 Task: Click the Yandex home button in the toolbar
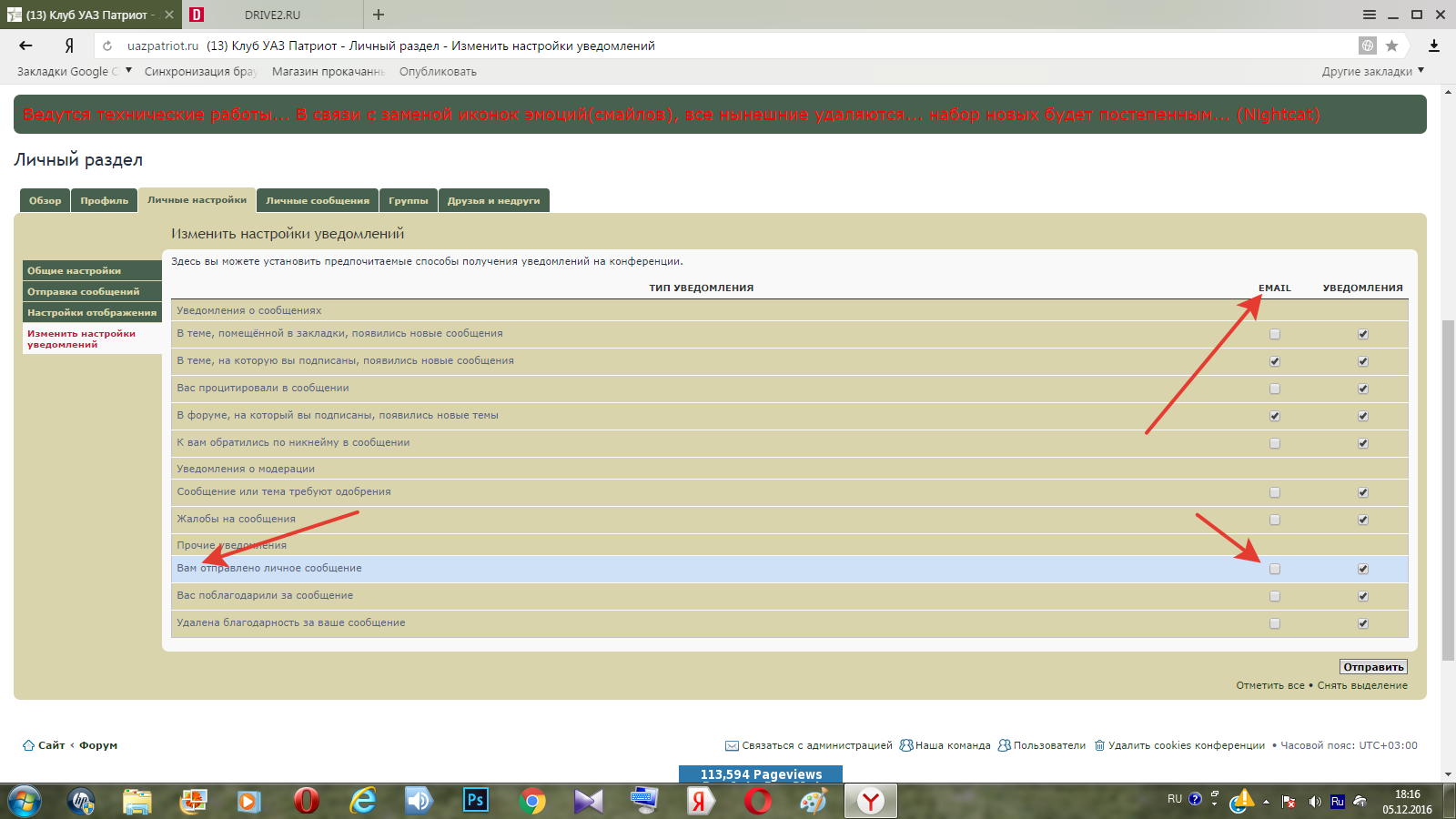click(69, 45)
